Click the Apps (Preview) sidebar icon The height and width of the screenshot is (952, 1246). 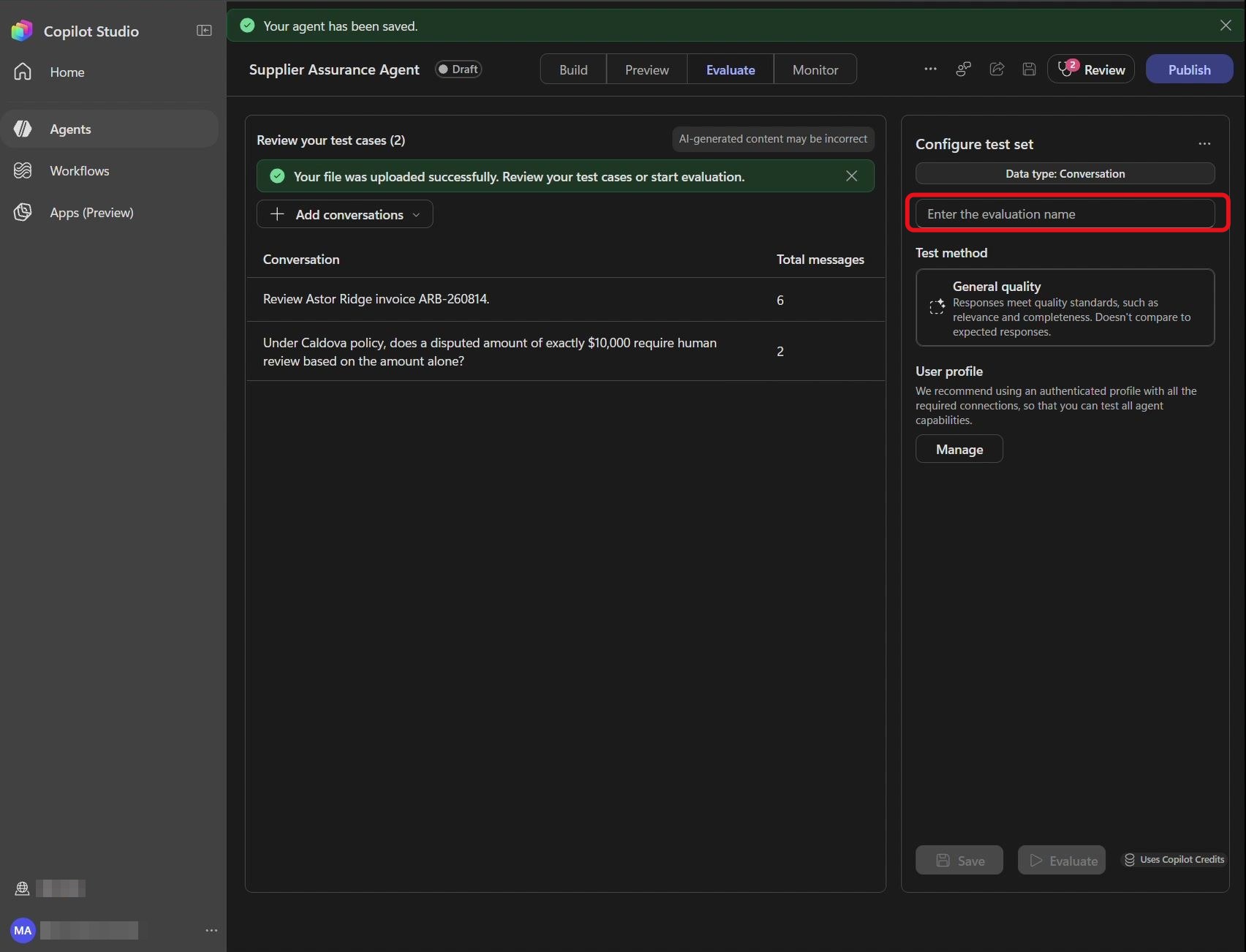[23, 212]
